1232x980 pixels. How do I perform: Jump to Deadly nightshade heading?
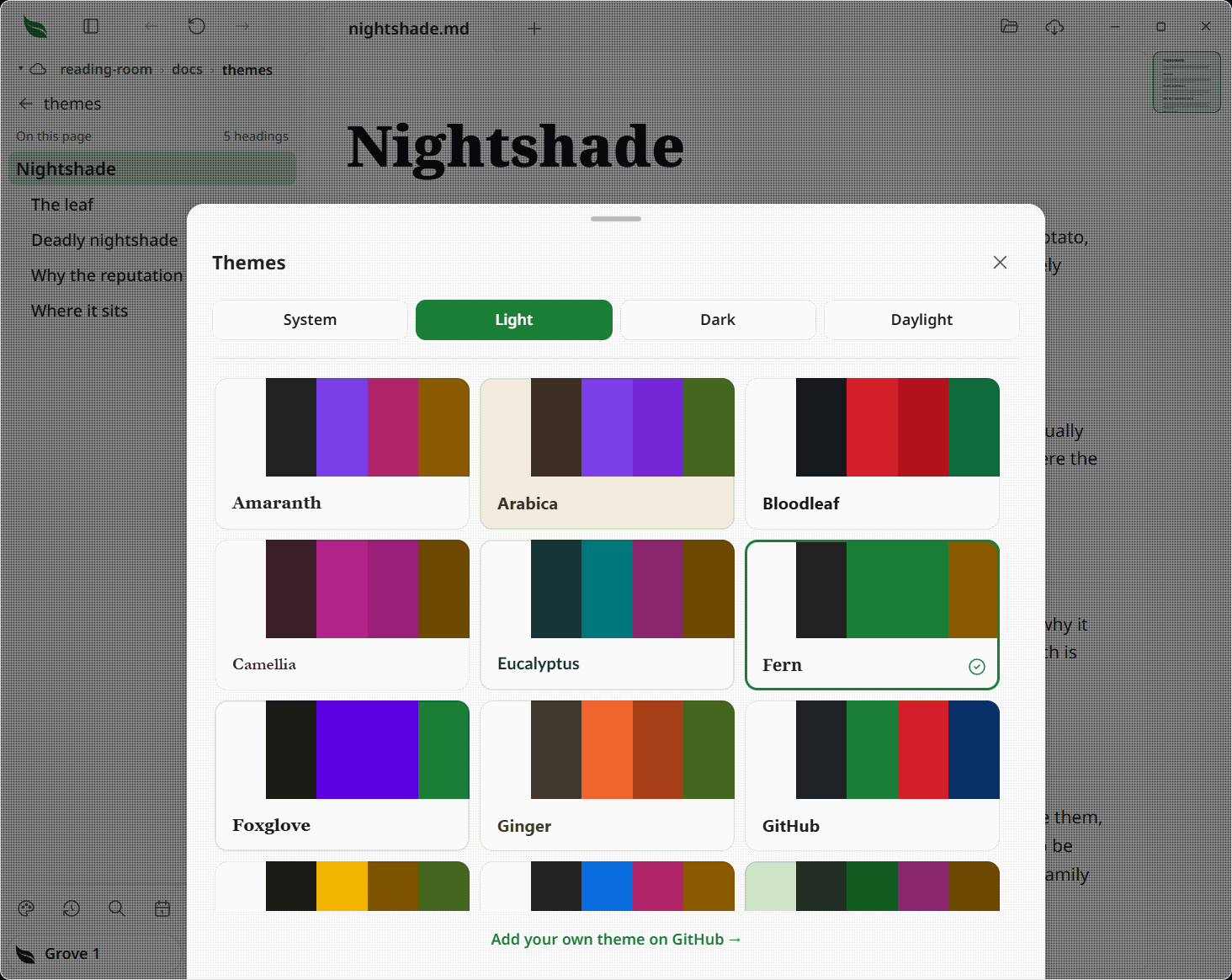tap(104, 240)
